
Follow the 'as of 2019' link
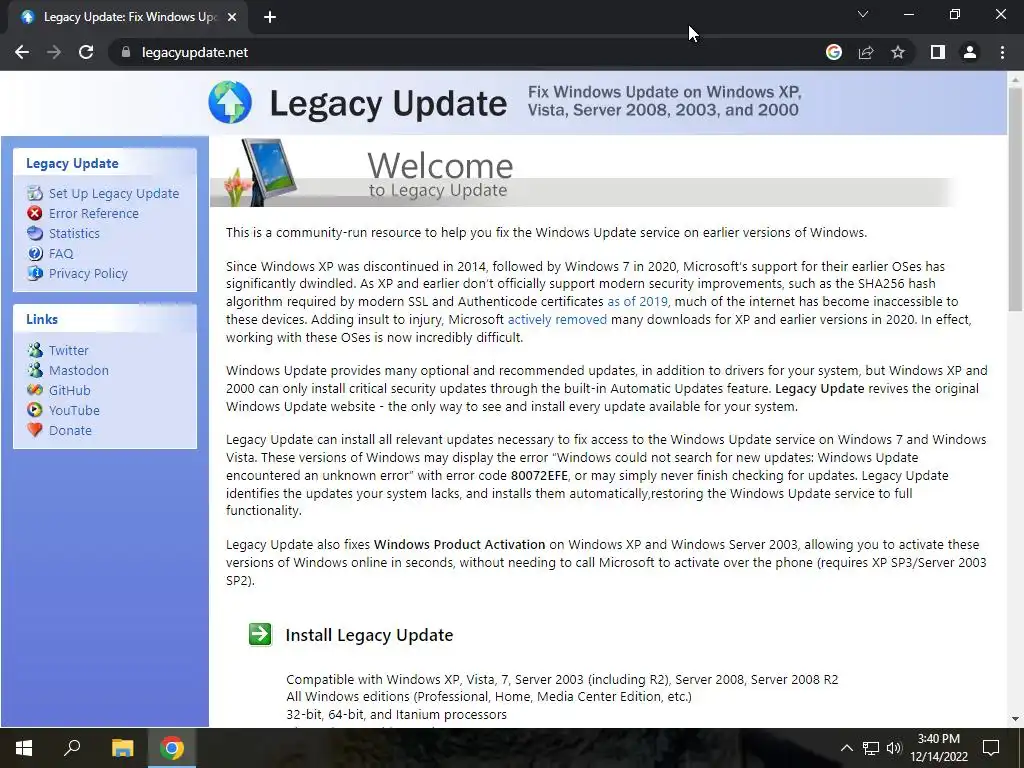coord(637,302)
